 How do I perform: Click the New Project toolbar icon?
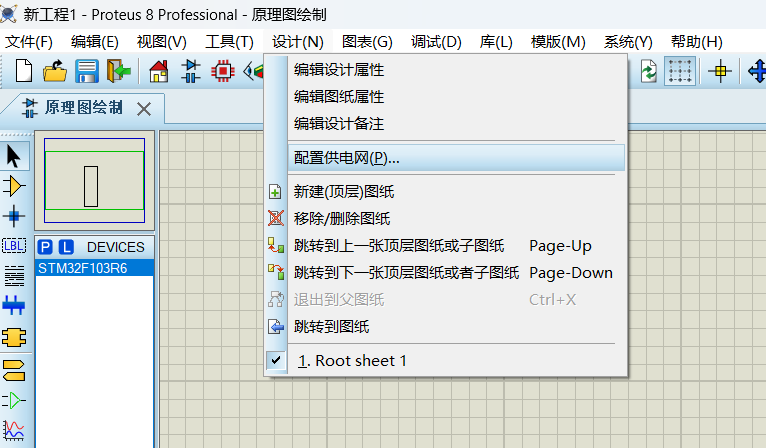23,71
